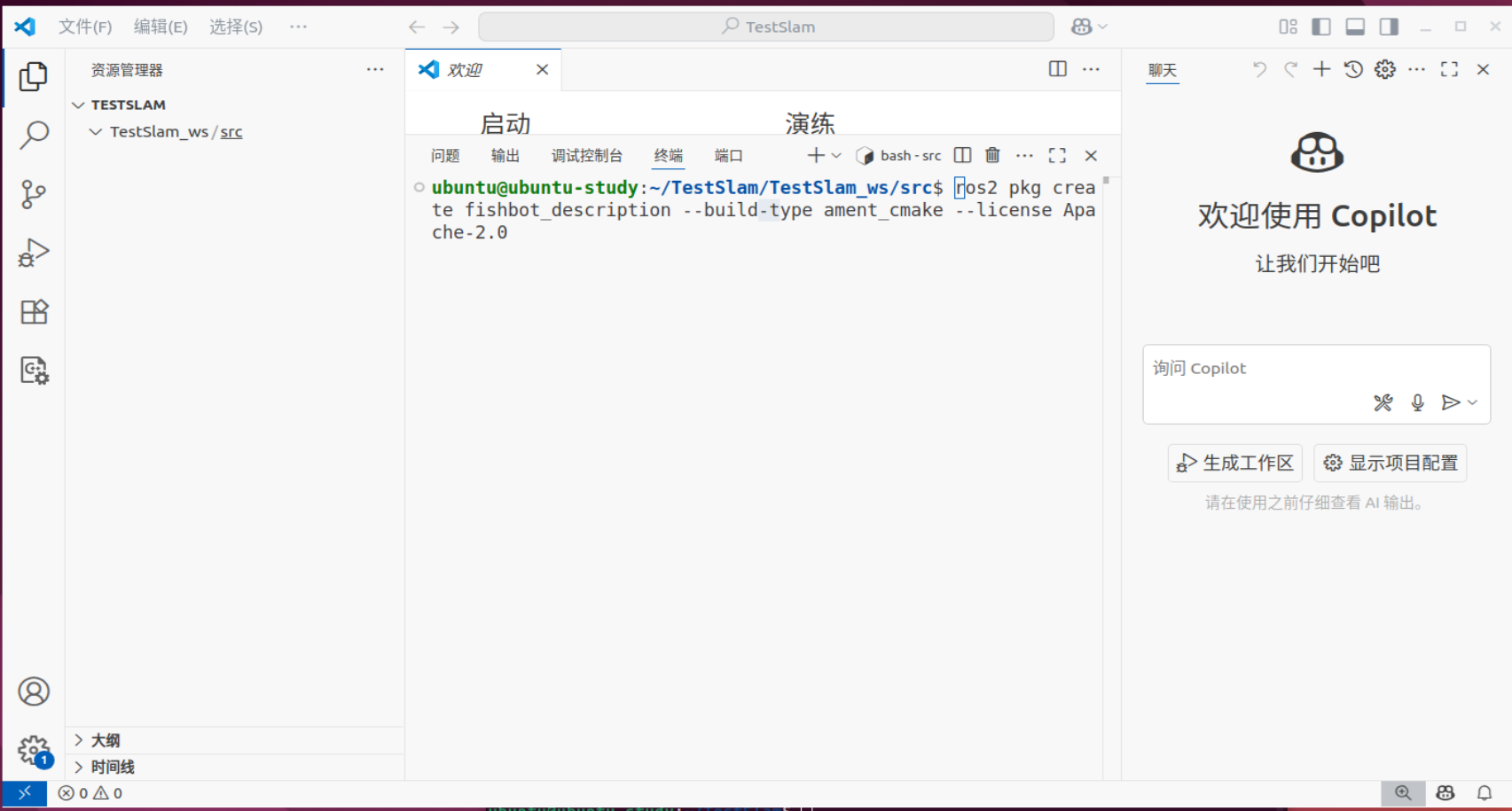Switch to the 输出 panel tab
1512x811 pixels.
pyautogui.click(x=505, y=156)
